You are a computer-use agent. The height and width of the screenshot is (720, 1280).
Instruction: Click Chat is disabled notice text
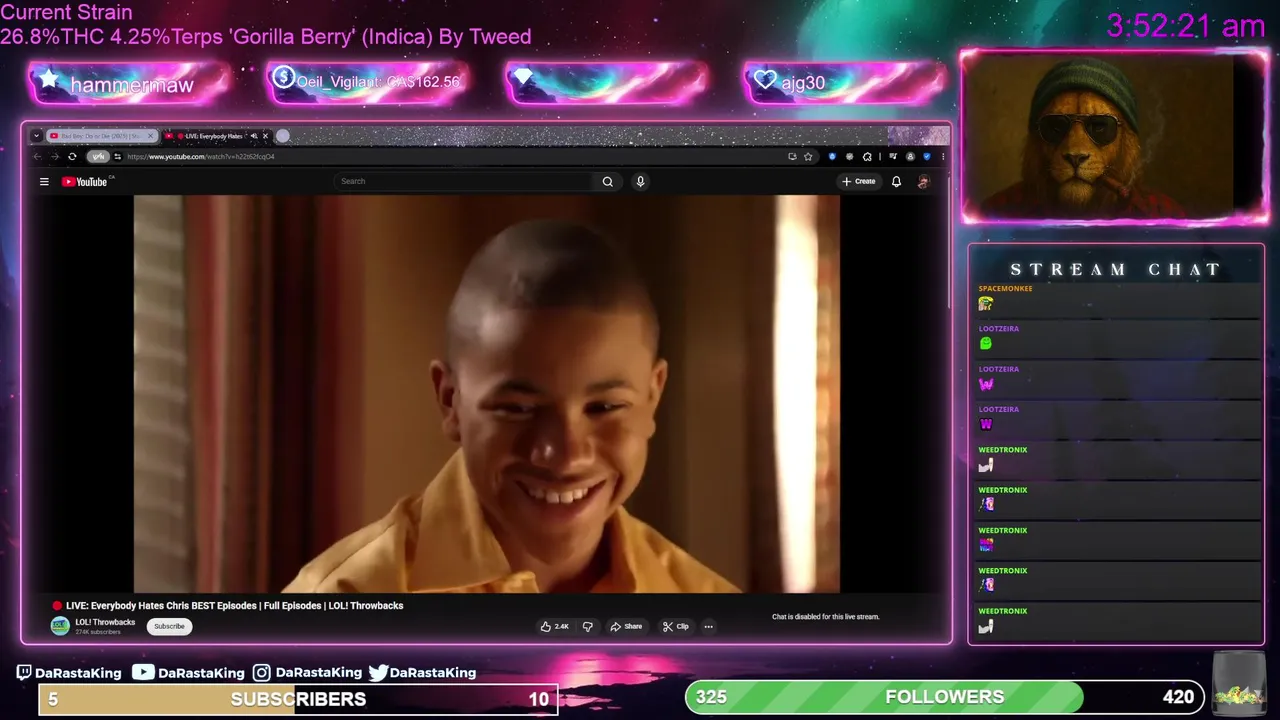click(x=825, y=617)
